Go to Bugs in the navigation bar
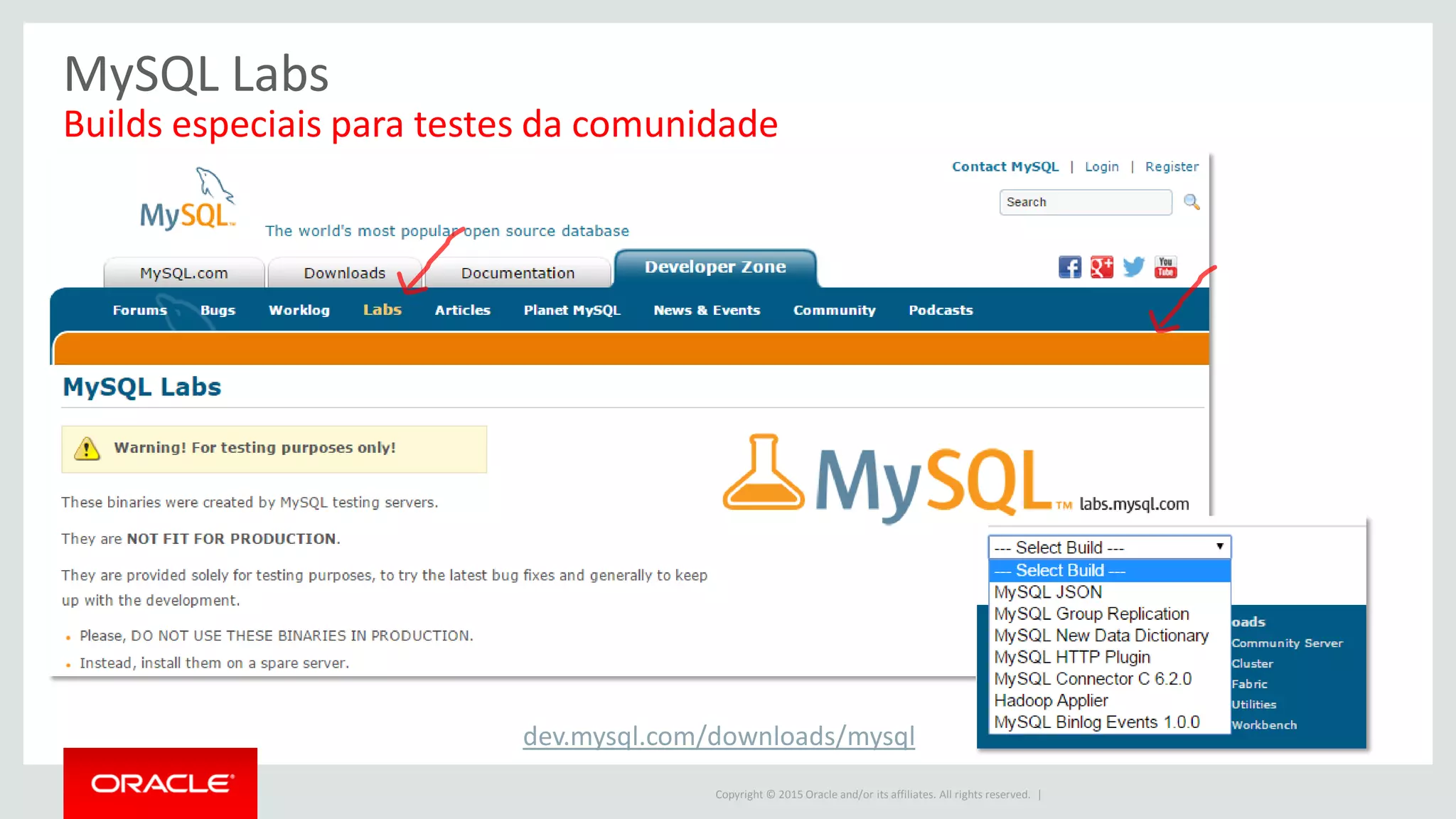 (218, 311)
